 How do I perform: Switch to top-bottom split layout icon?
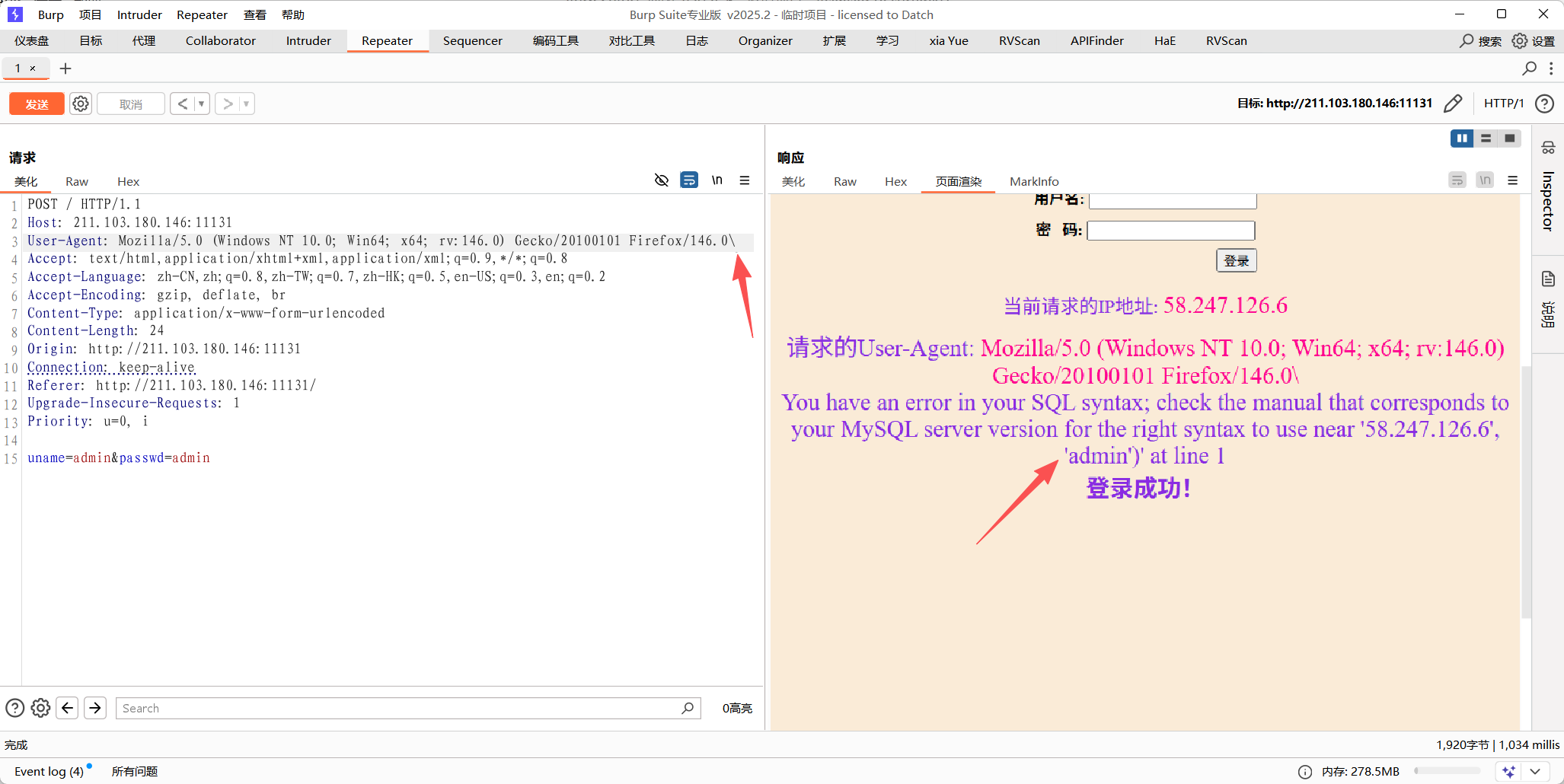coord(1486,139)
